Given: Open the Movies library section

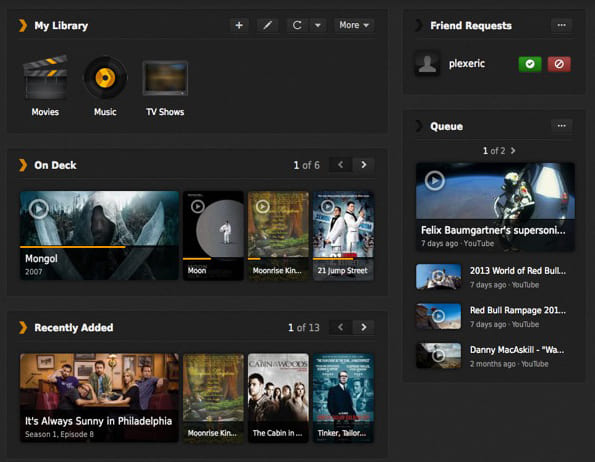Looking at the screenshot, I should (x=45, y=86).
